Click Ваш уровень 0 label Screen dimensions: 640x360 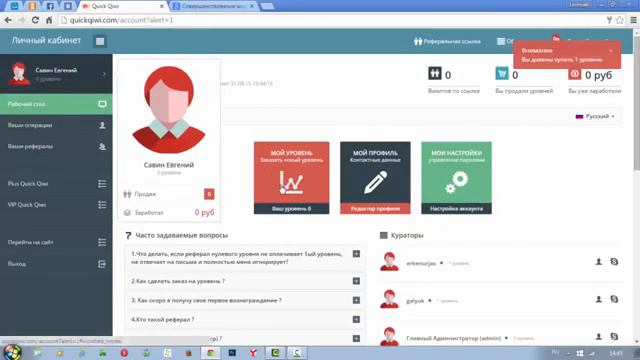pyautogui.click(x=291, y=209)
